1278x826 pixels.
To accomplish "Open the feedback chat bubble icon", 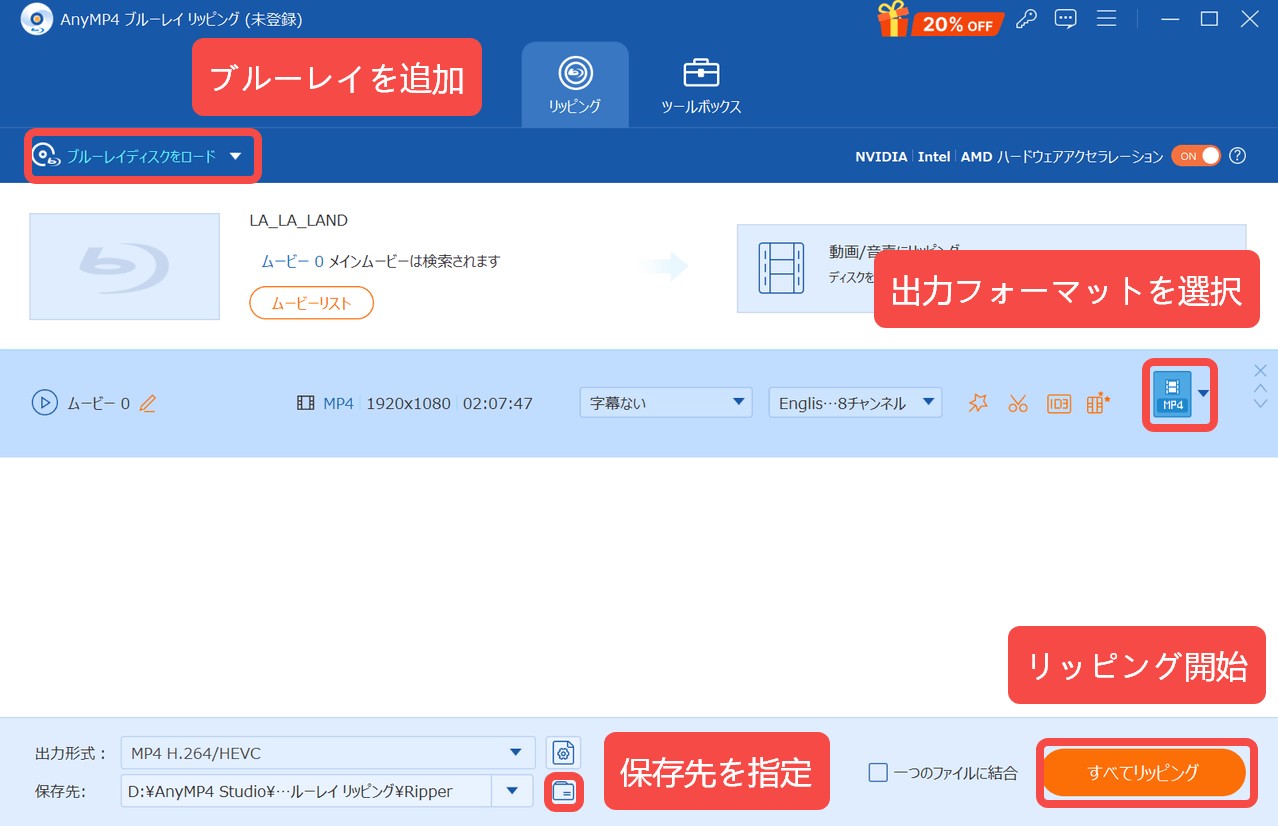I will pos(1066,19).
